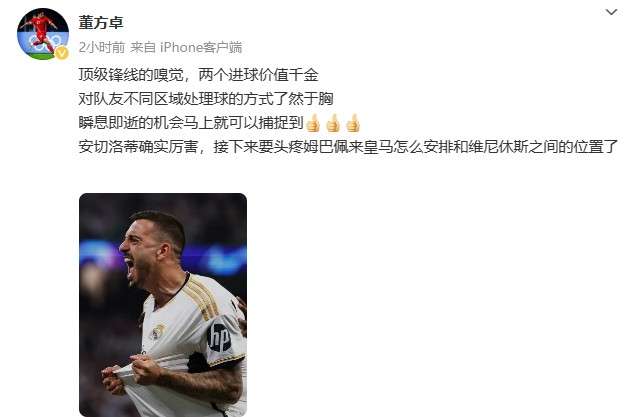The height and width of the screenshot is (417, 634).
Task: Open the post options chevron menu
Action: pyautogui.click(x=611, y=12)
